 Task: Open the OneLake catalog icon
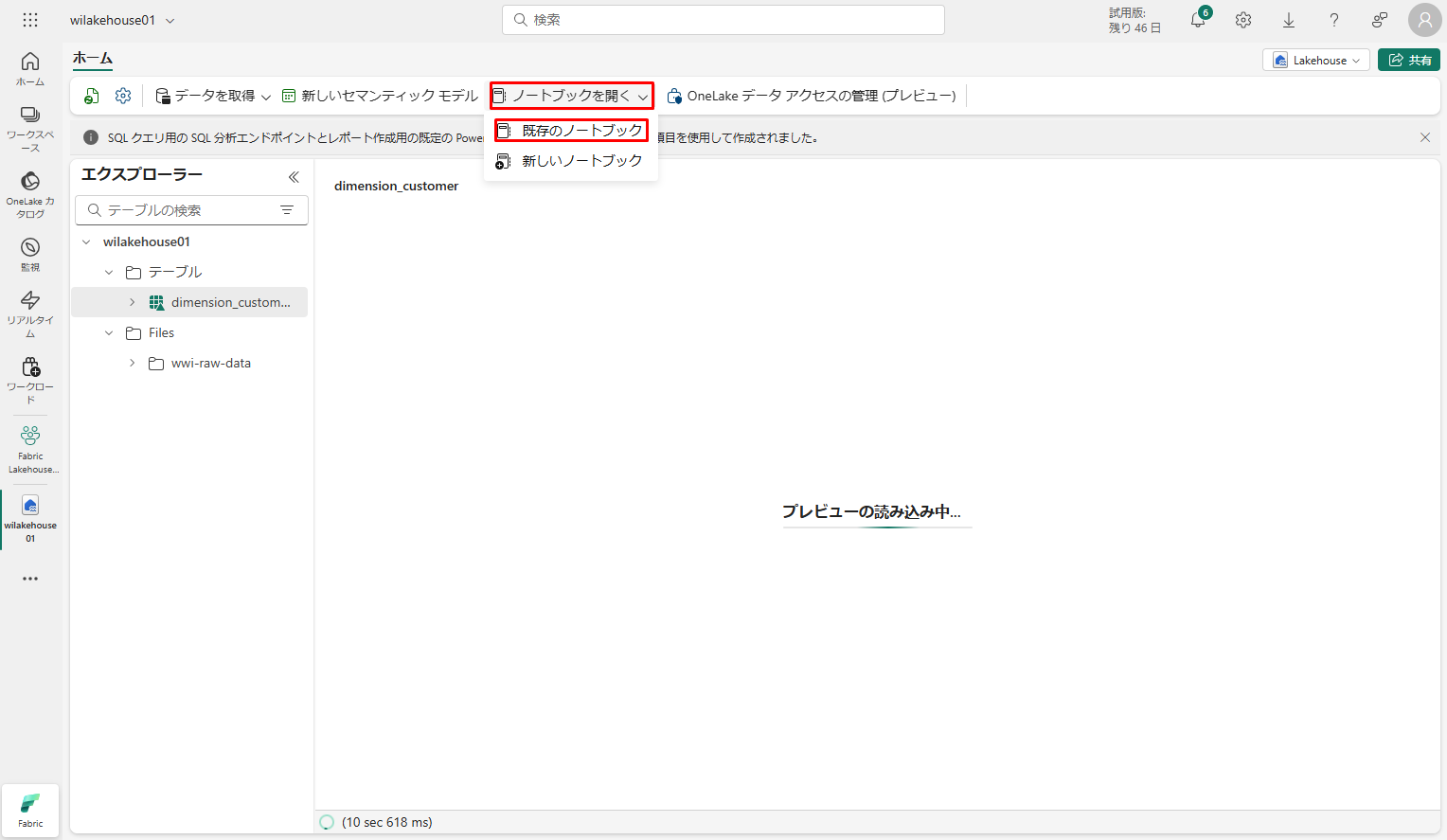(x=30, y=195)
